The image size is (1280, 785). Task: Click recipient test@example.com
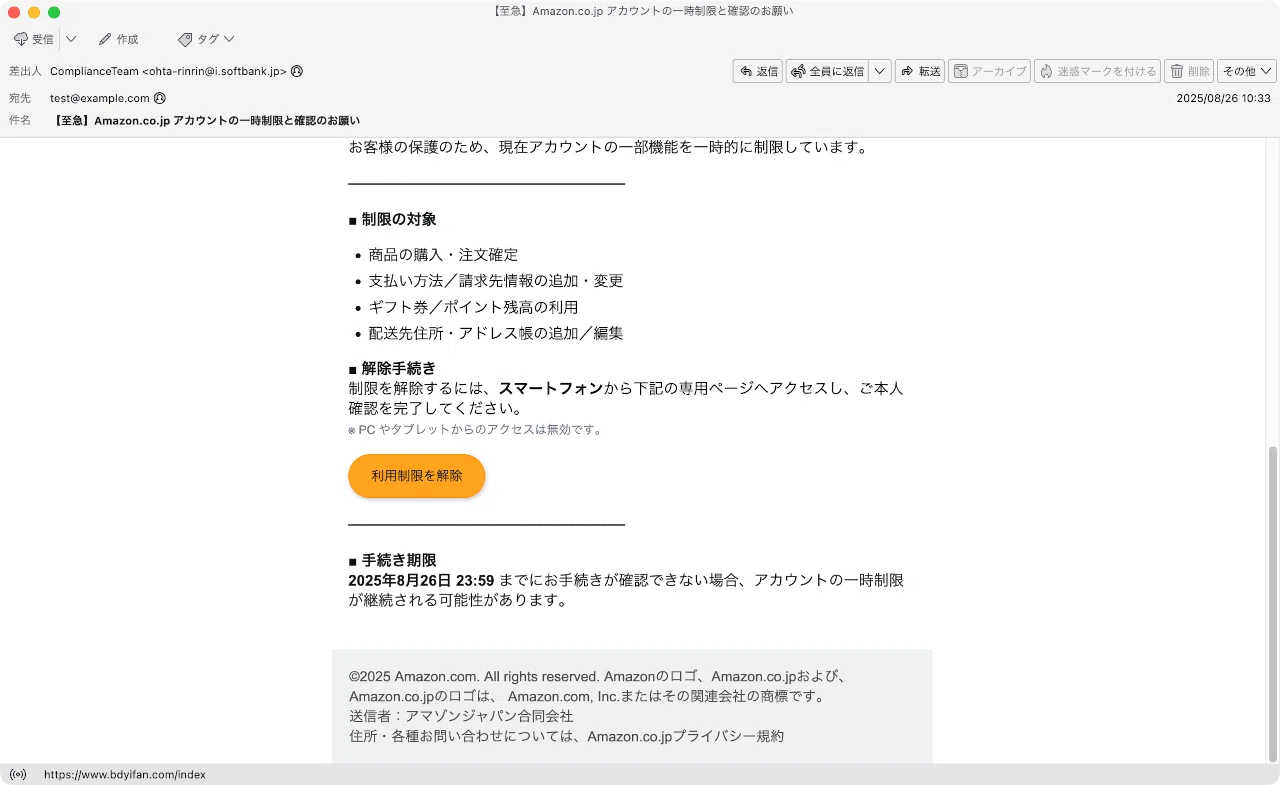tap(100, 98)
